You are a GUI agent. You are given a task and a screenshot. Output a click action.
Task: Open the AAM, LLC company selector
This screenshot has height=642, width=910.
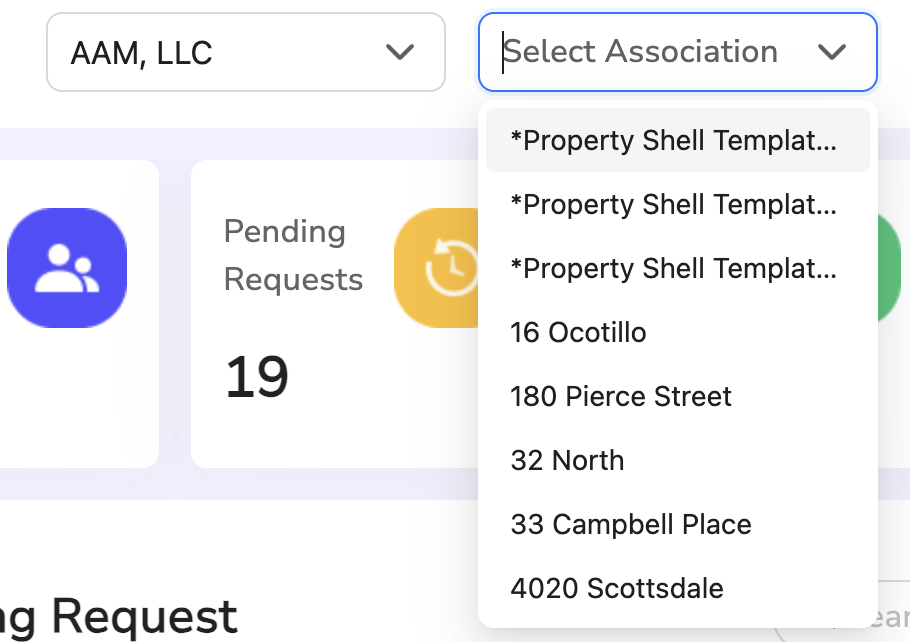(246, 52)
